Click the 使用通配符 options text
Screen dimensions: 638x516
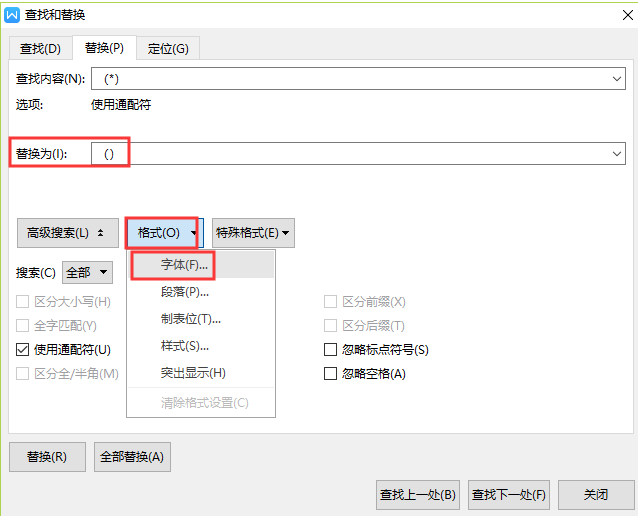coord(121,105)
